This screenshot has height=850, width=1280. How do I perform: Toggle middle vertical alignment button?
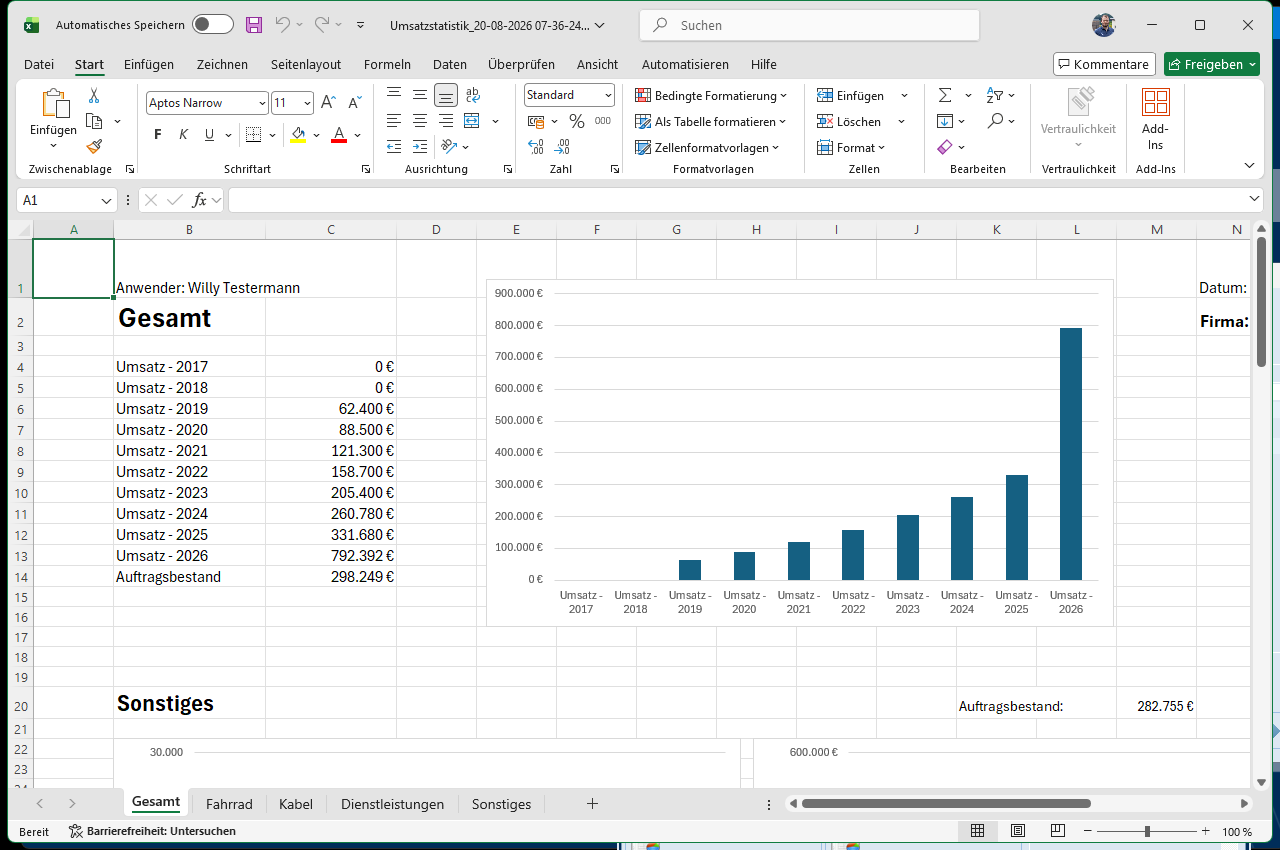pos(420,95)
